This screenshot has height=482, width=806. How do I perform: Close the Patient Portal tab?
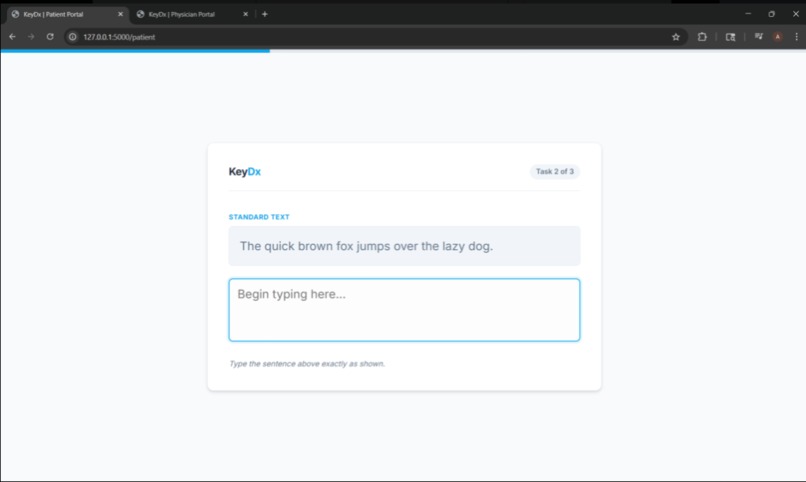(x=120, y=14)
